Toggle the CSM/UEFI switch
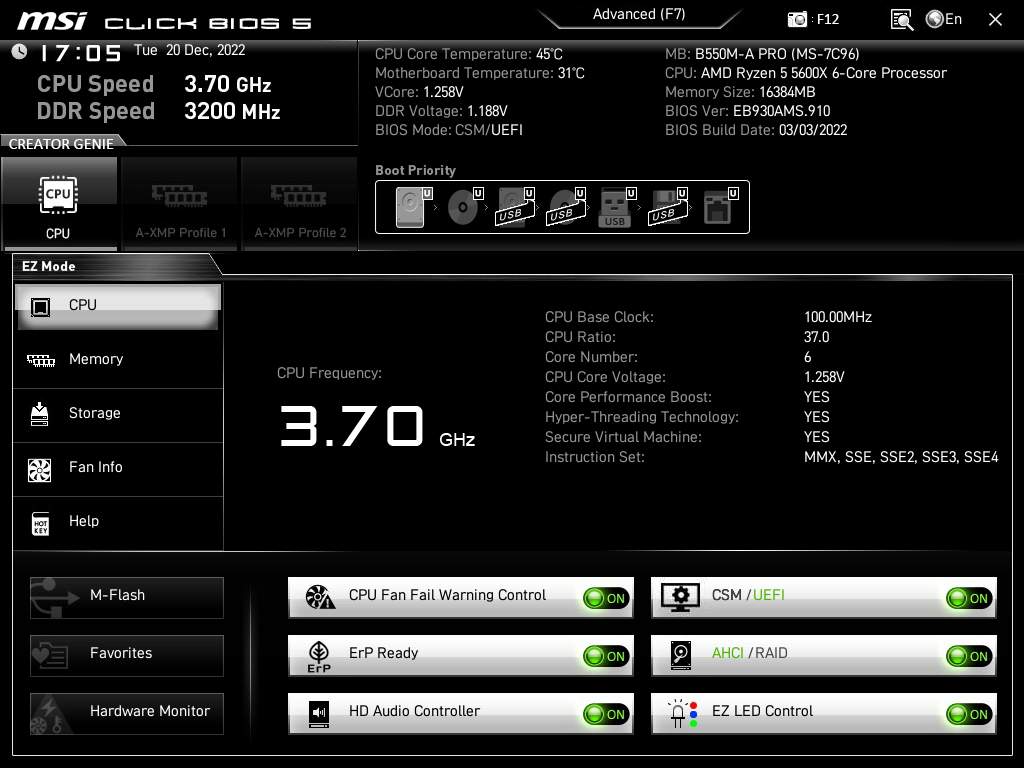 point(969,598)
